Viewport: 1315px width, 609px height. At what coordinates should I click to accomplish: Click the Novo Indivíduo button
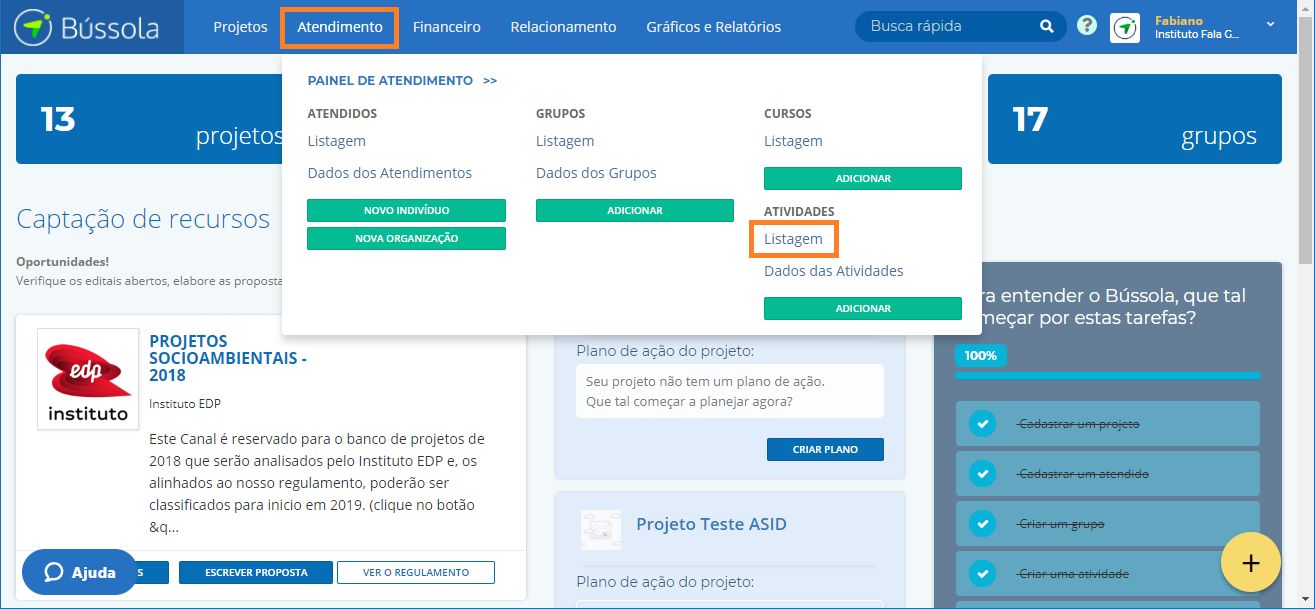coord(406,211)
